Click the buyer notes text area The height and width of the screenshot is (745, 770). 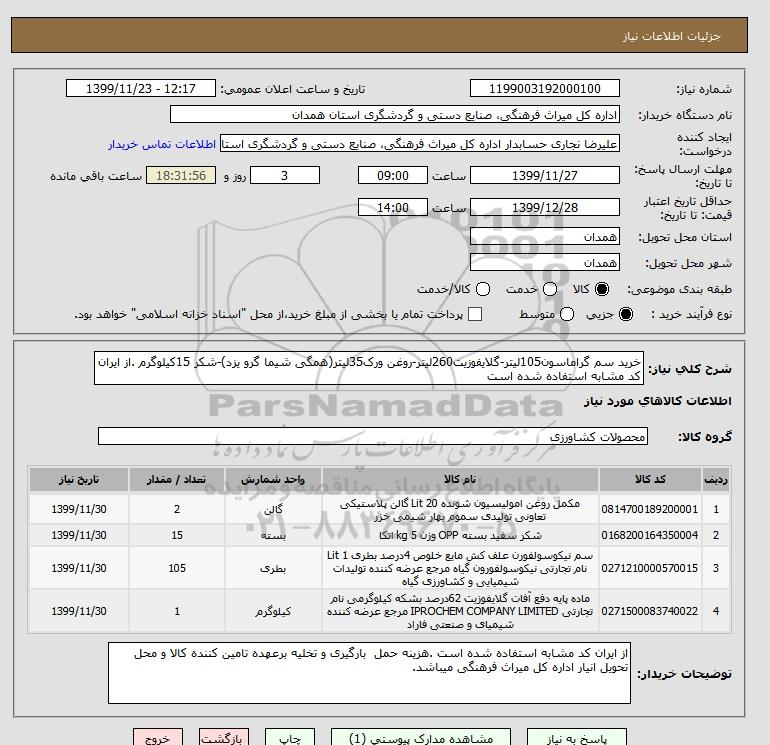(369, 673)
